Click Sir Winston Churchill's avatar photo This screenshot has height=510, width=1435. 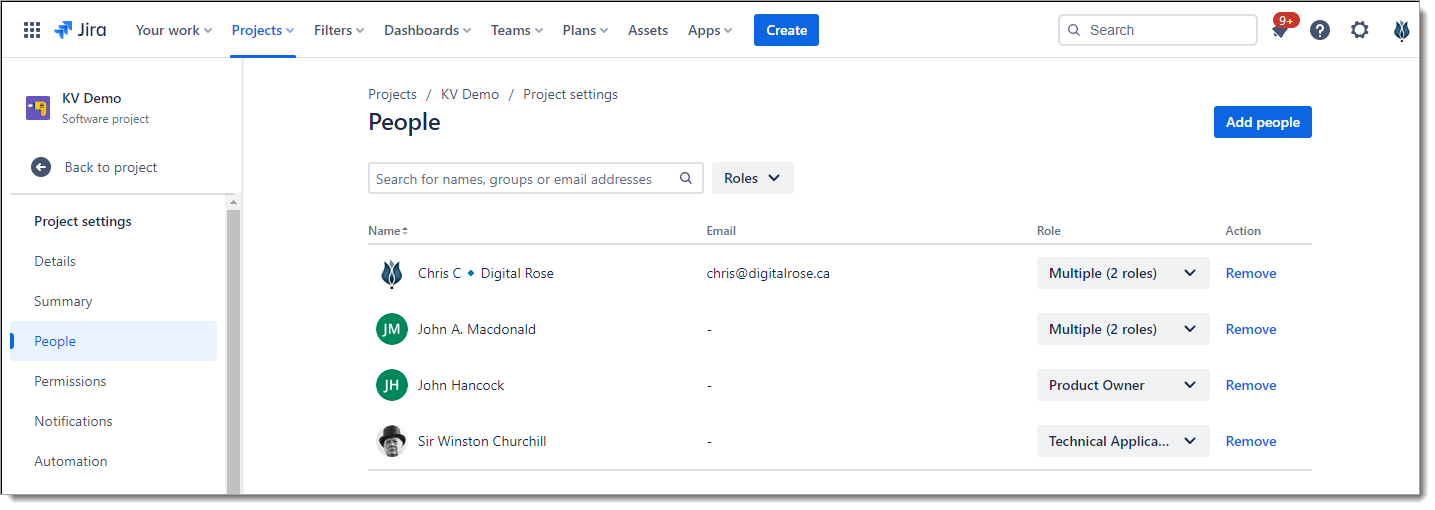(x=391, y=441)
